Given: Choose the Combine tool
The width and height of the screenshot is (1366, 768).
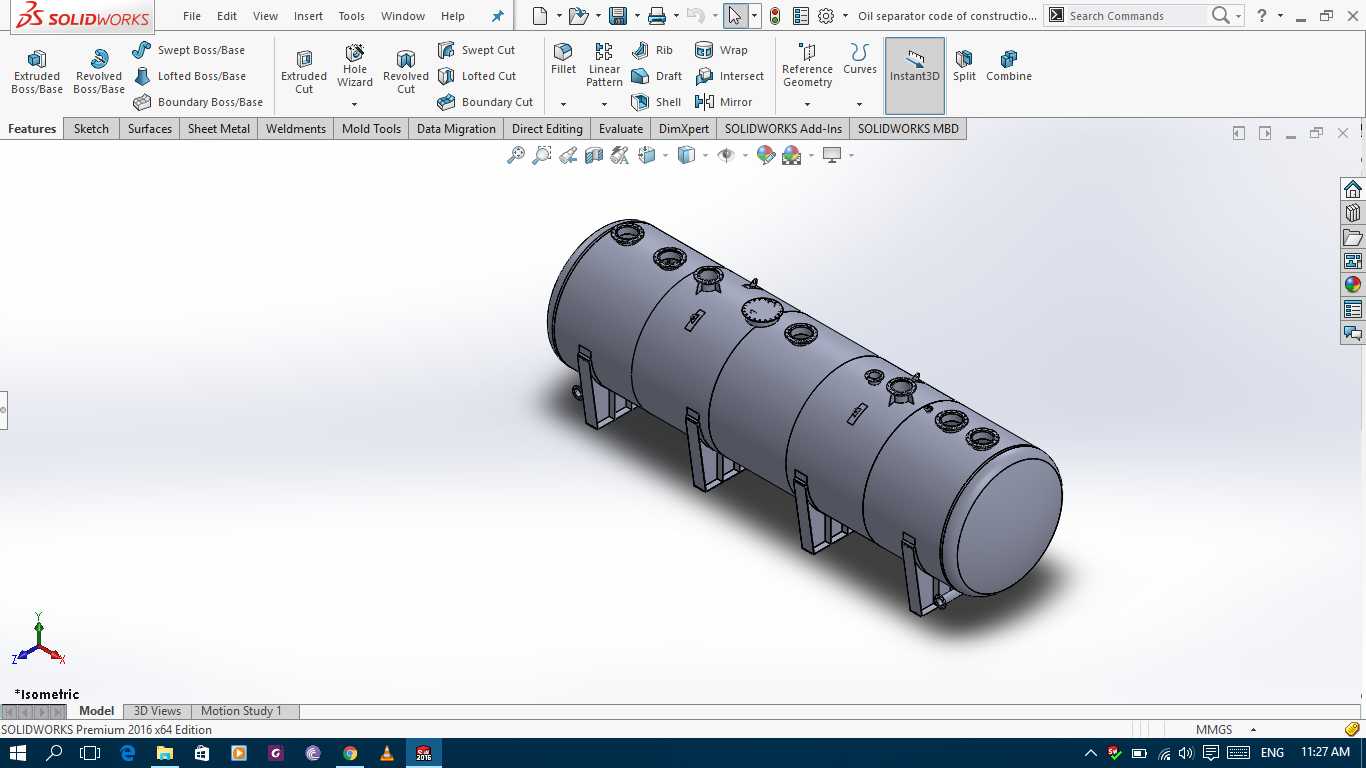Looking at the screenshot, I should coord(1009,66).
